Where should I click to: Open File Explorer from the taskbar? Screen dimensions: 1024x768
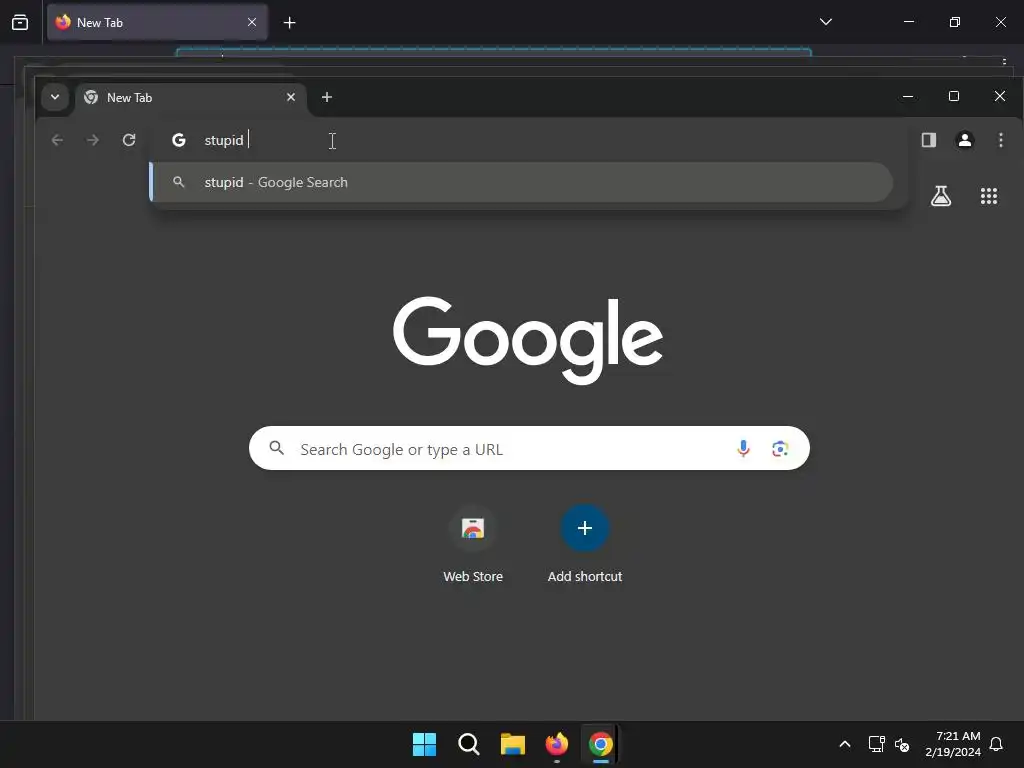(513, 744)
